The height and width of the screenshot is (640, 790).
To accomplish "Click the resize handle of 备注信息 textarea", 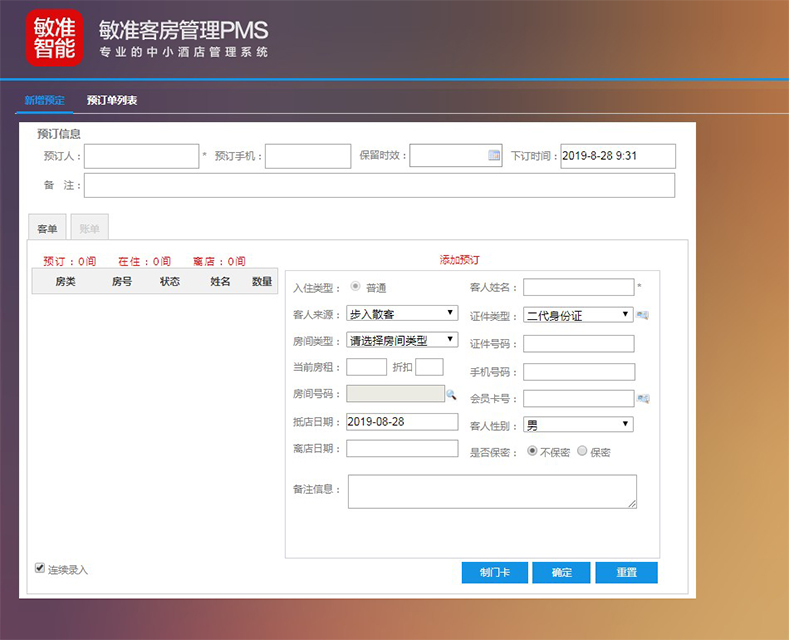I will tap(631, 503).
